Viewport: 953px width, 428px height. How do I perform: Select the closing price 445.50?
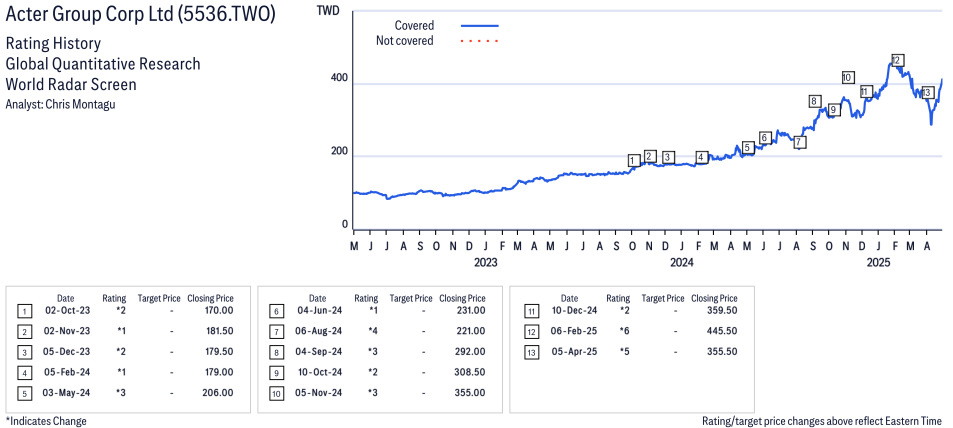pyautogui.click(x=721, y=331)
